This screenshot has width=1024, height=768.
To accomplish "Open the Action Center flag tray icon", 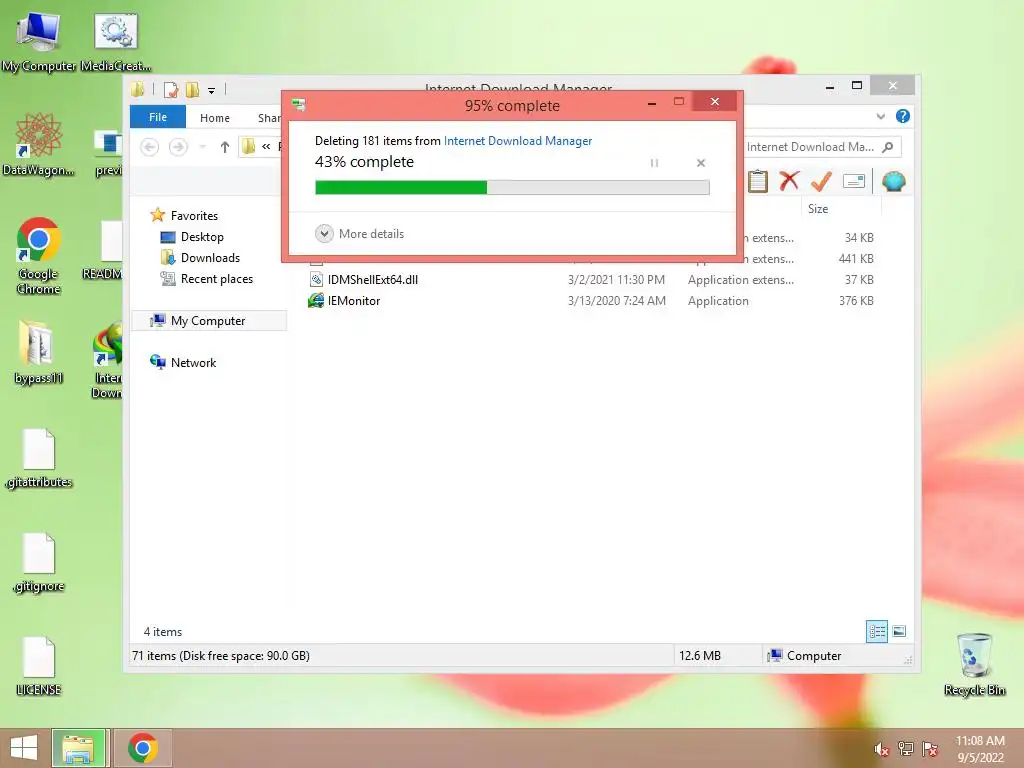I will 930,749.
